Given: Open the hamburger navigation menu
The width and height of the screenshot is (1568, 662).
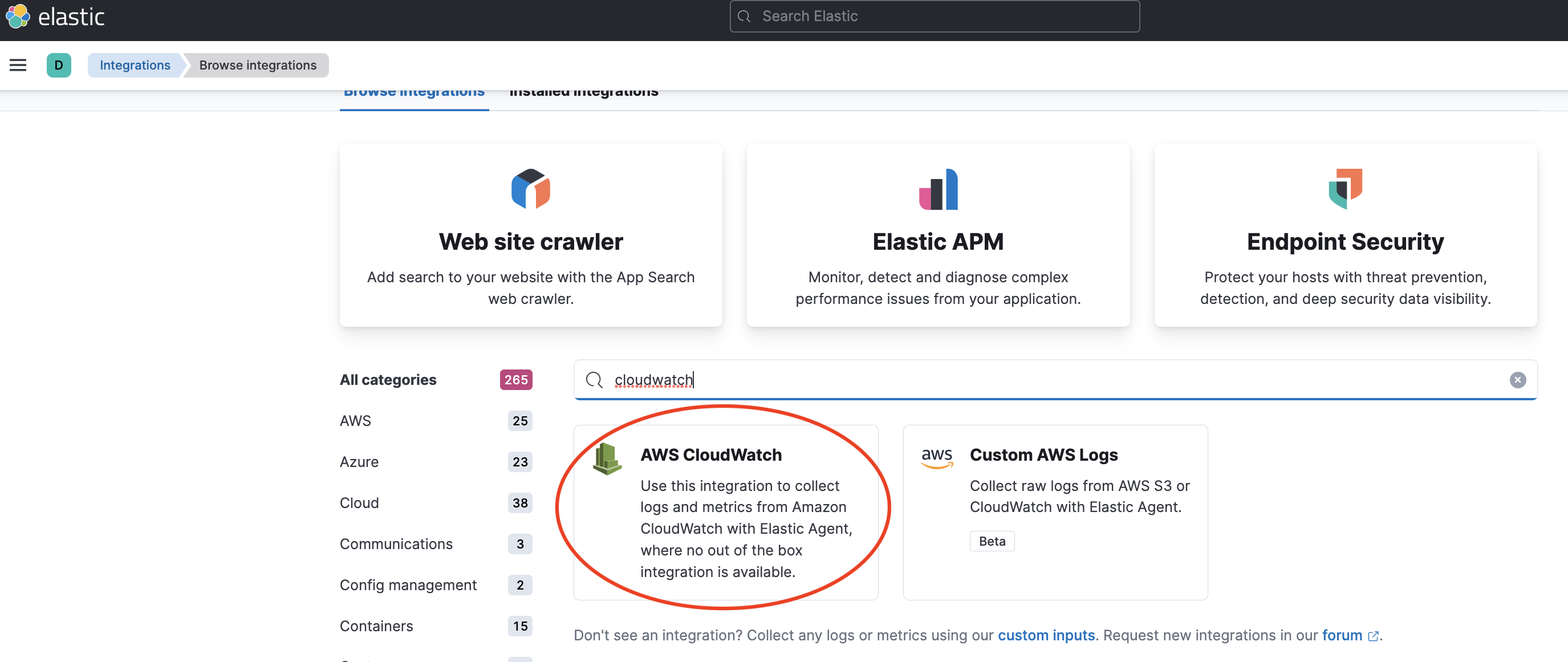Looking at the screenshot, I should (18, 65).
